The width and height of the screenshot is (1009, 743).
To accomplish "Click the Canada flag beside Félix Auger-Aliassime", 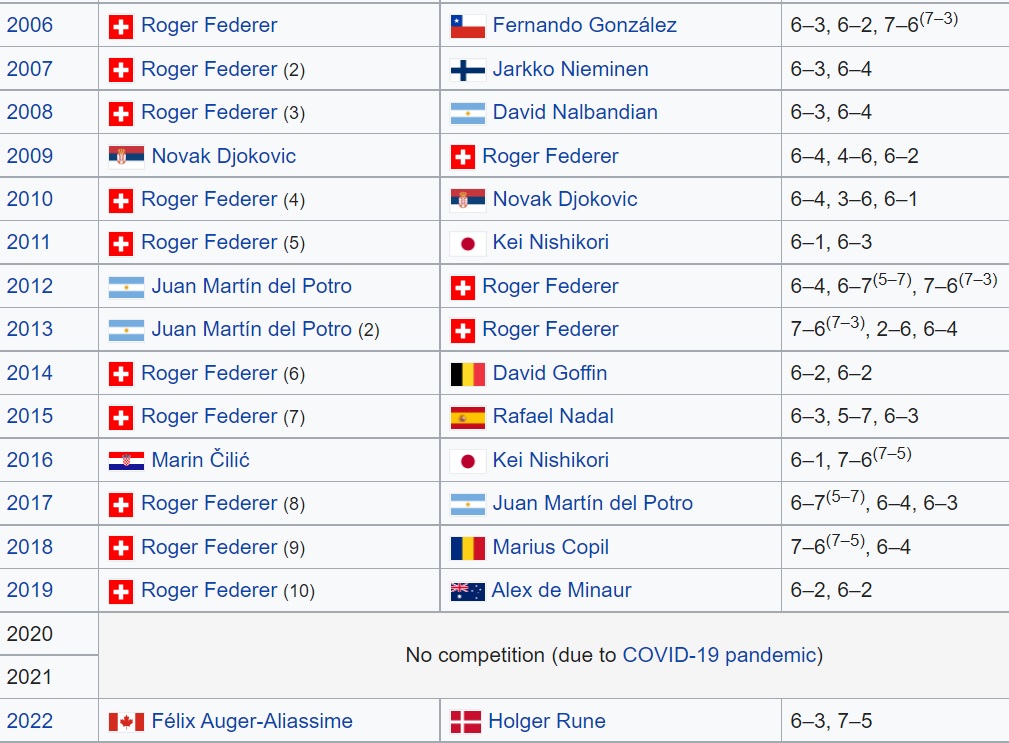I will [126, 722].
